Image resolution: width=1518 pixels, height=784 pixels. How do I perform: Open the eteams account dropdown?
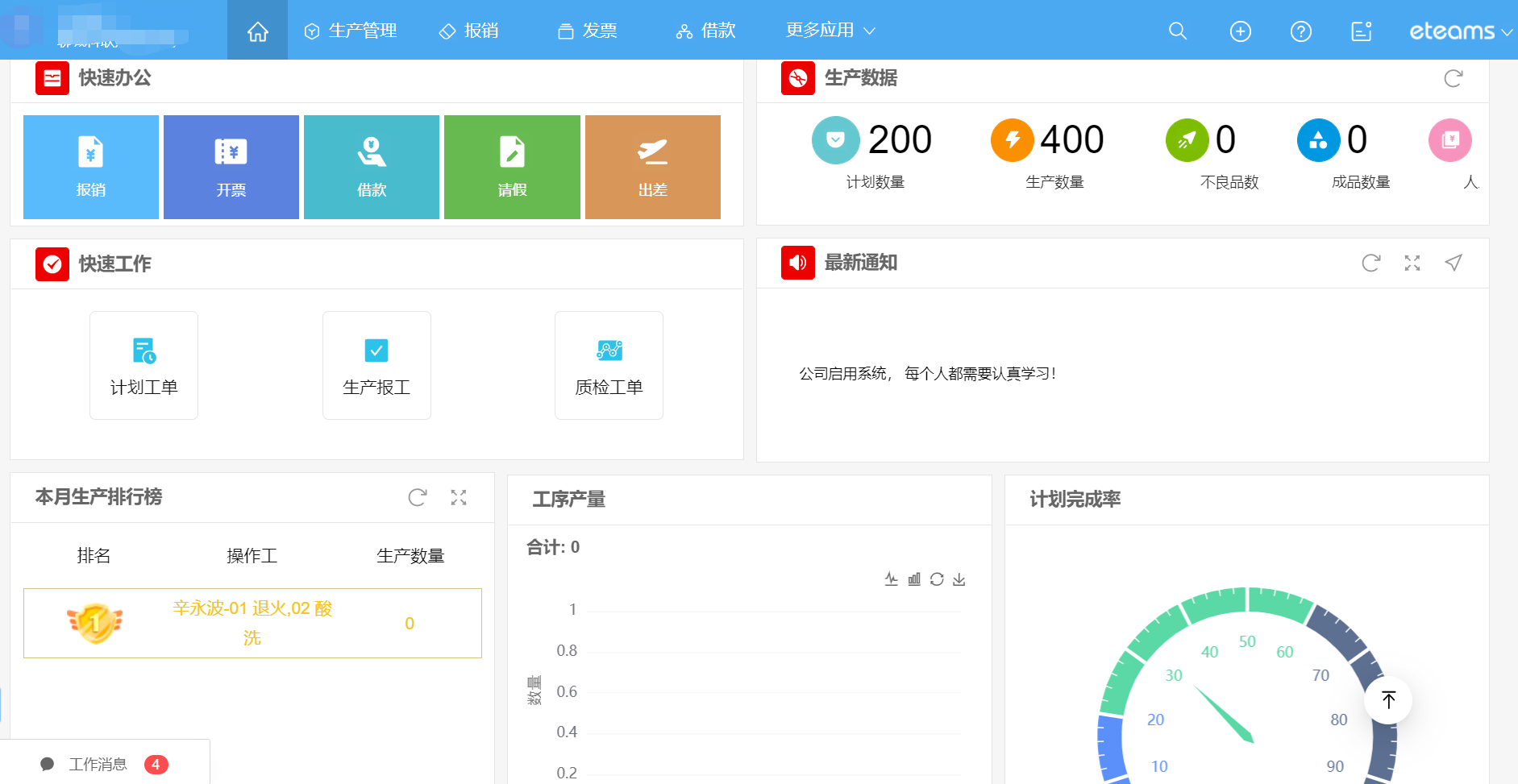point(1460,31)
